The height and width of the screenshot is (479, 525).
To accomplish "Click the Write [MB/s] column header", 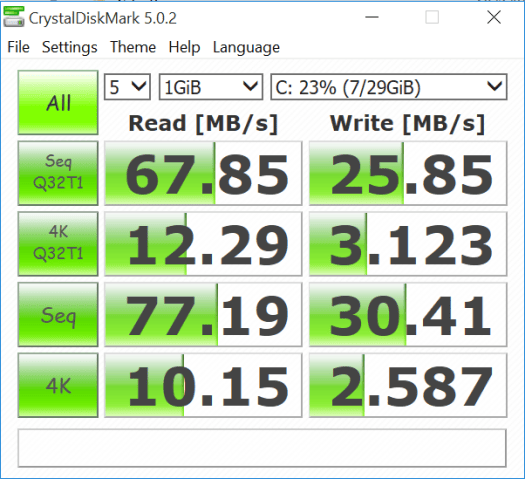I will [407, 124].
